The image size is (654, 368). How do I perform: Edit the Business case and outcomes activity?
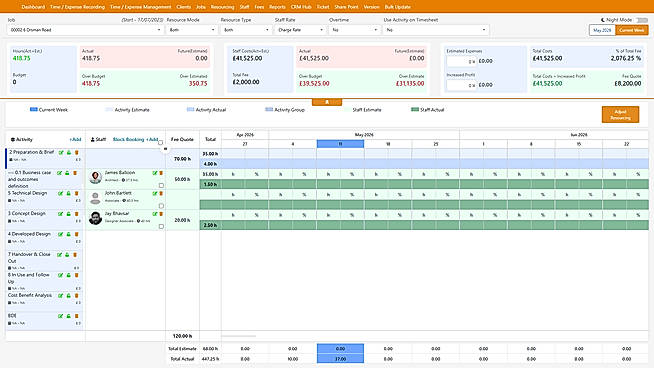point(60,173)
